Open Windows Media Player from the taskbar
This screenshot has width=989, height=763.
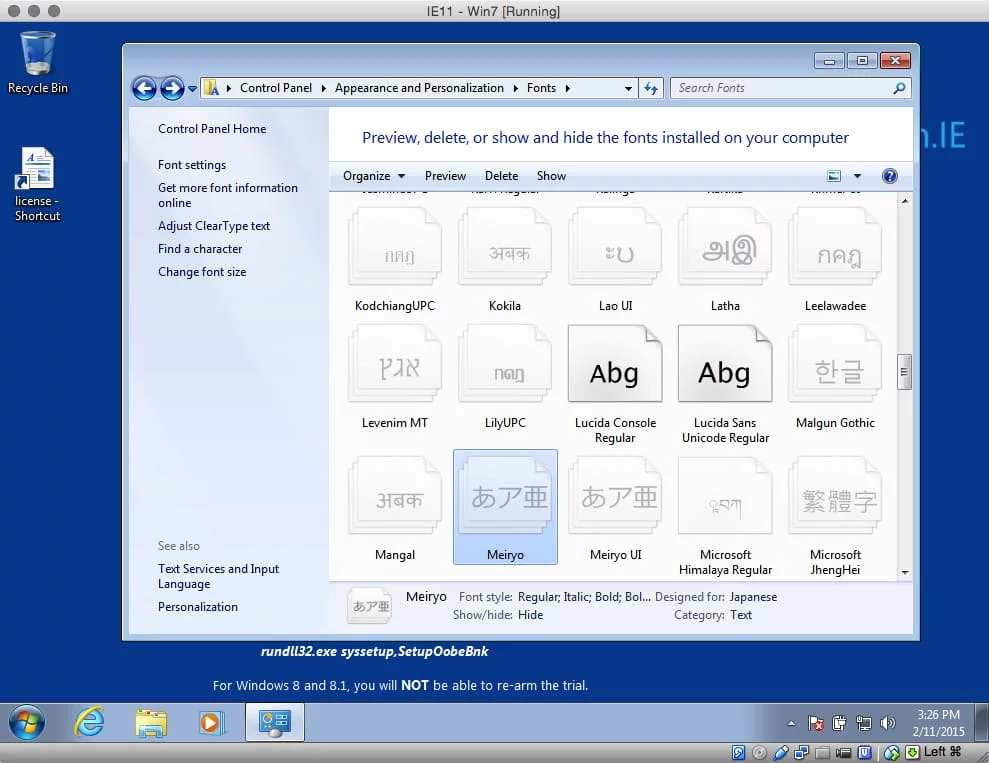click(211, 723)
